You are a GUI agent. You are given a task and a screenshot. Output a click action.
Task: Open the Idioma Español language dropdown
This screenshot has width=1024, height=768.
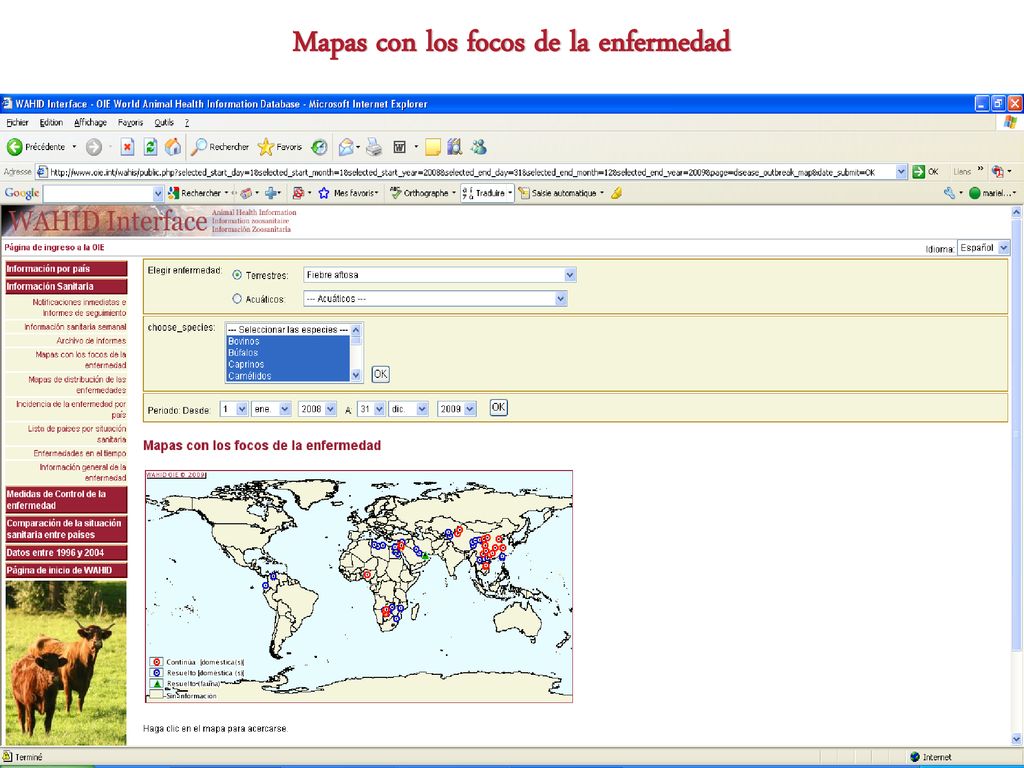(984, 248)
